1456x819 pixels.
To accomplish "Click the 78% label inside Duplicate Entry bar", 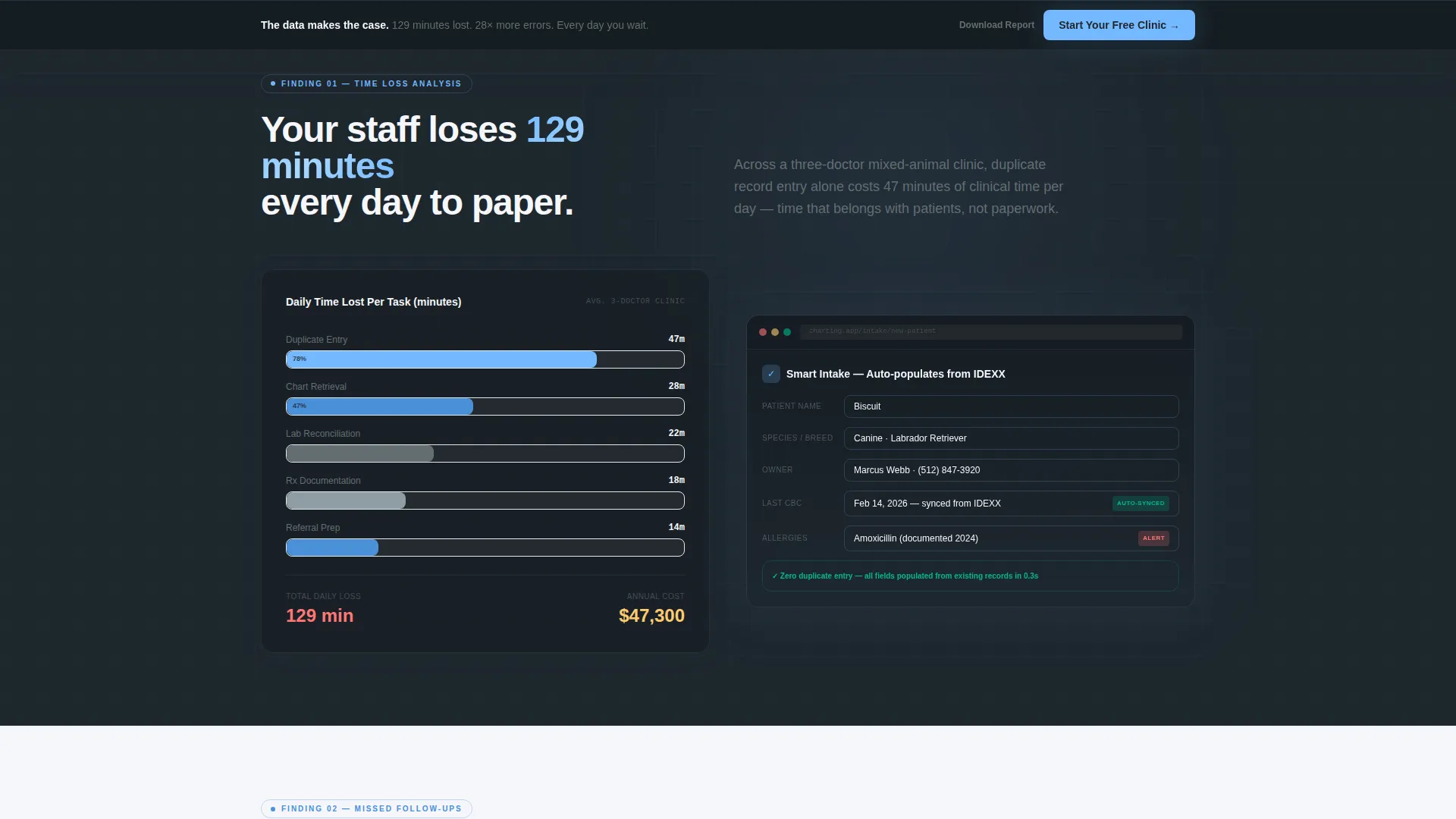I will click(300, 359).
